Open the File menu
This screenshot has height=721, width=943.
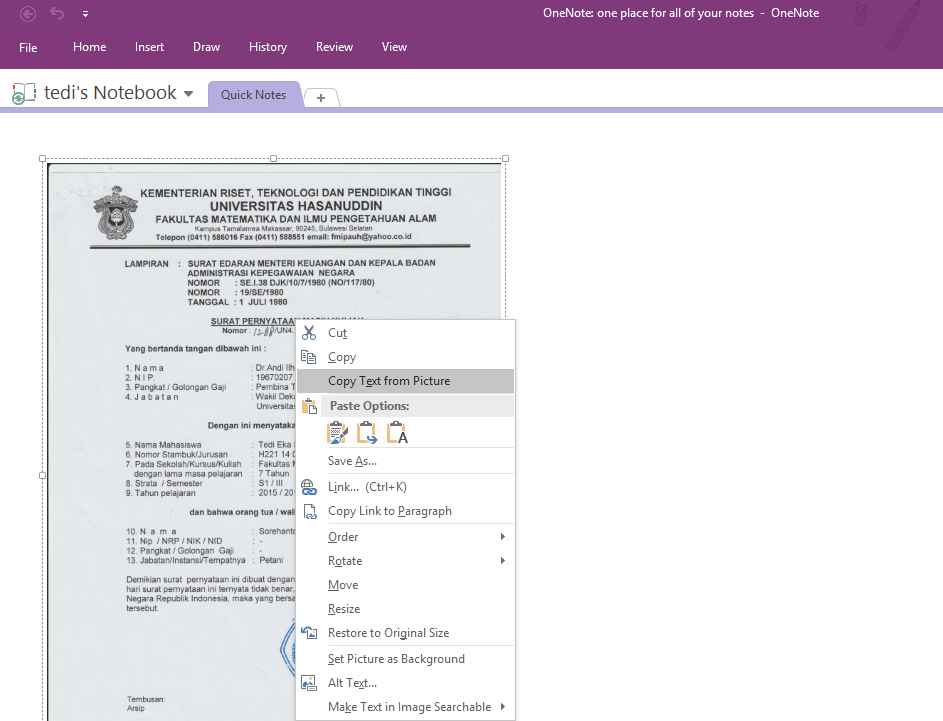click(28, 47)
